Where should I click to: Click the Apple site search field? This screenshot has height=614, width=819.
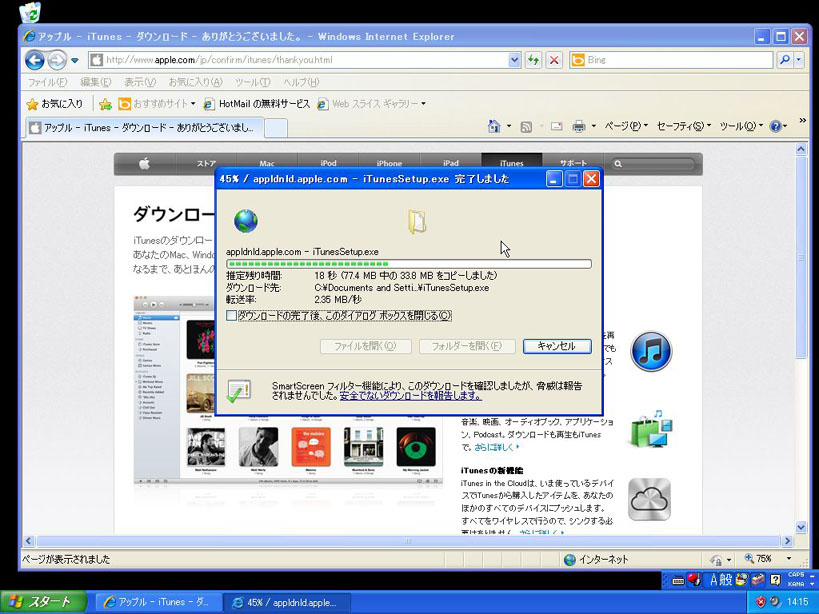653,164
